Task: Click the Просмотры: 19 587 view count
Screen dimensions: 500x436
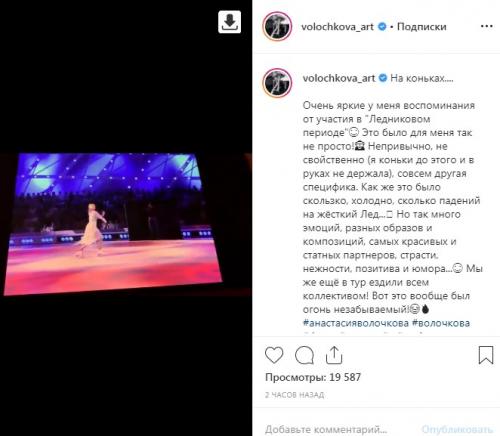Action: [313, 377]
